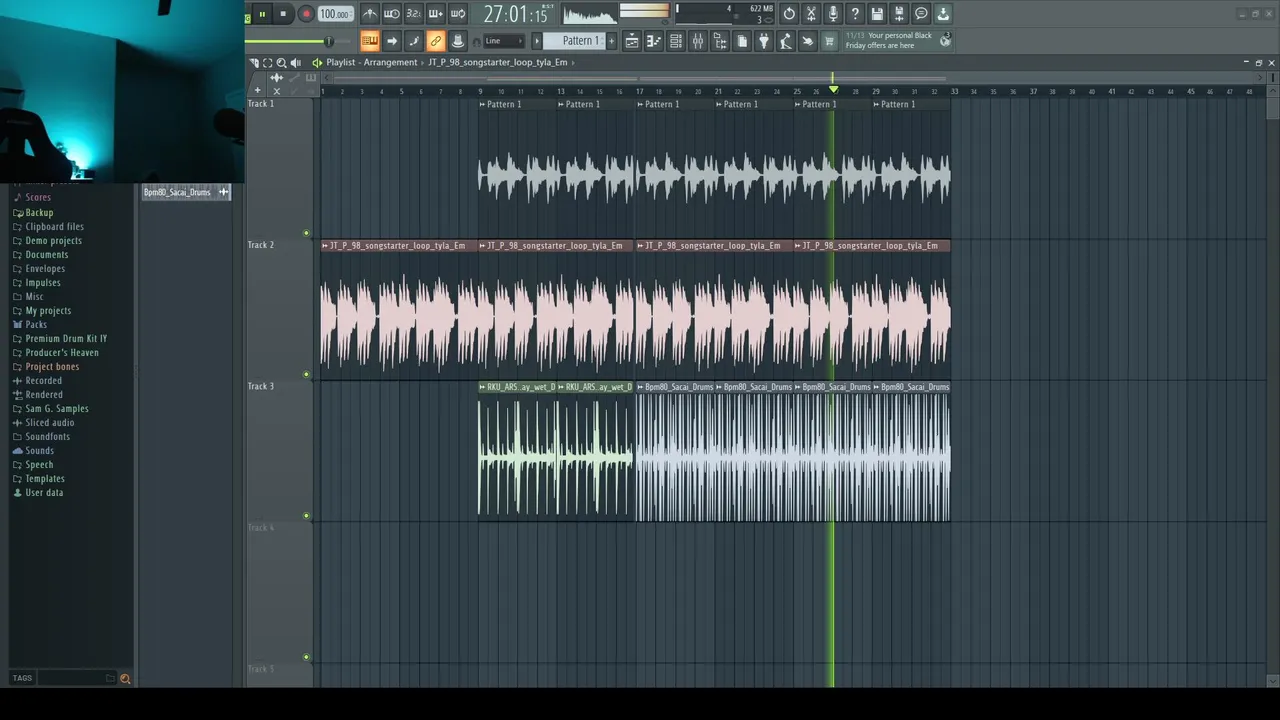Open the Line snap dropdown
Screen dimensions: 1280x720
click(x=504, y=41)
